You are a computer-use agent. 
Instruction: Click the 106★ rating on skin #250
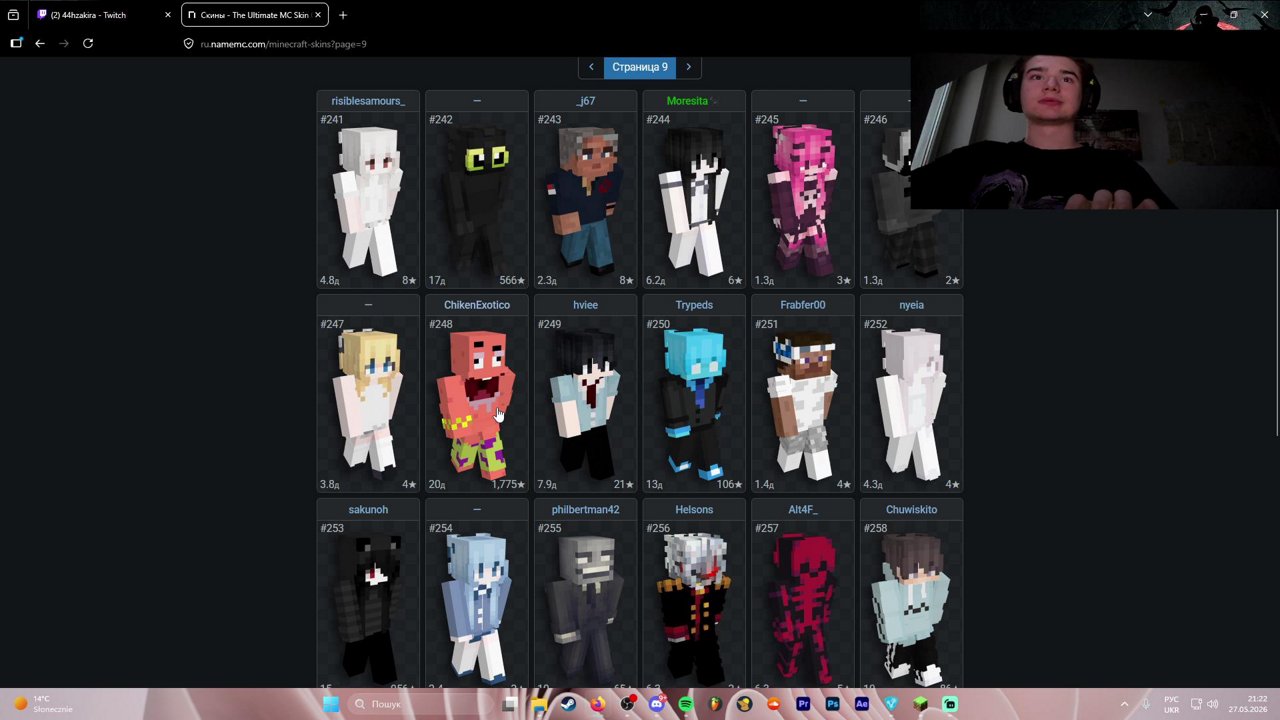click(x=729, y=485)
